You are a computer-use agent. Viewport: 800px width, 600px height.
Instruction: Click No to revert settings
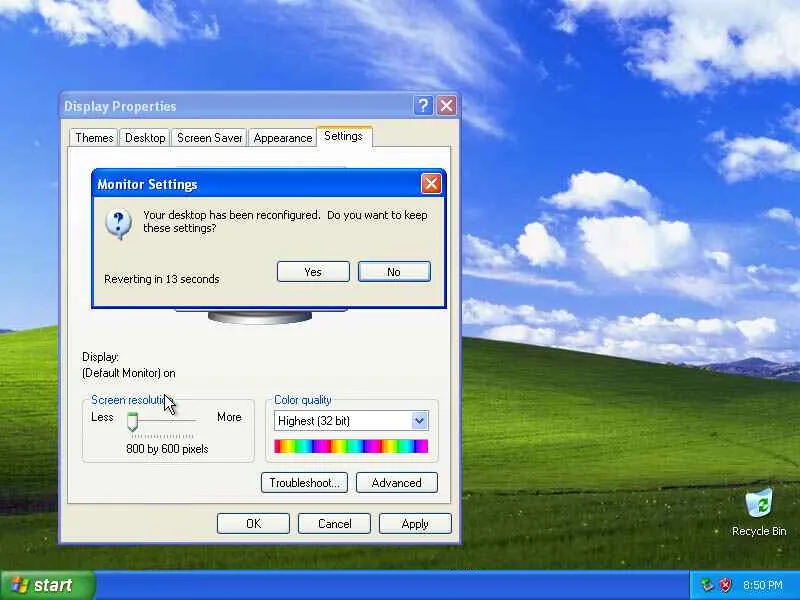tap(394, 272)
